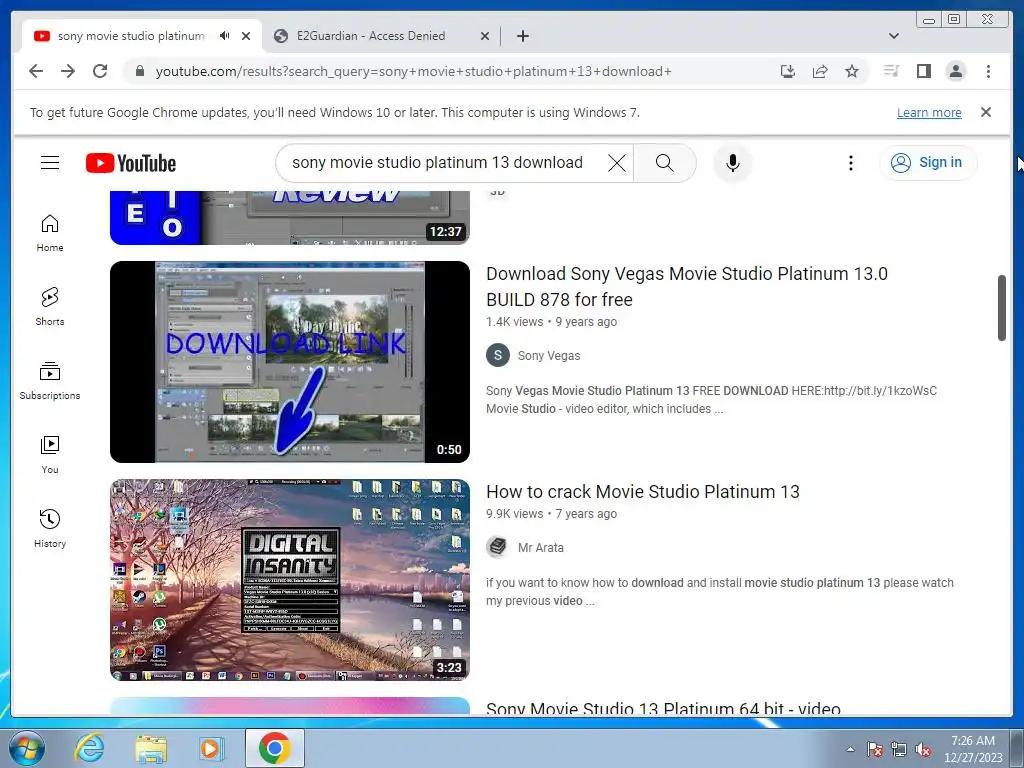Click the Sony Vegas channel avatar

click(x=498, y=355)
